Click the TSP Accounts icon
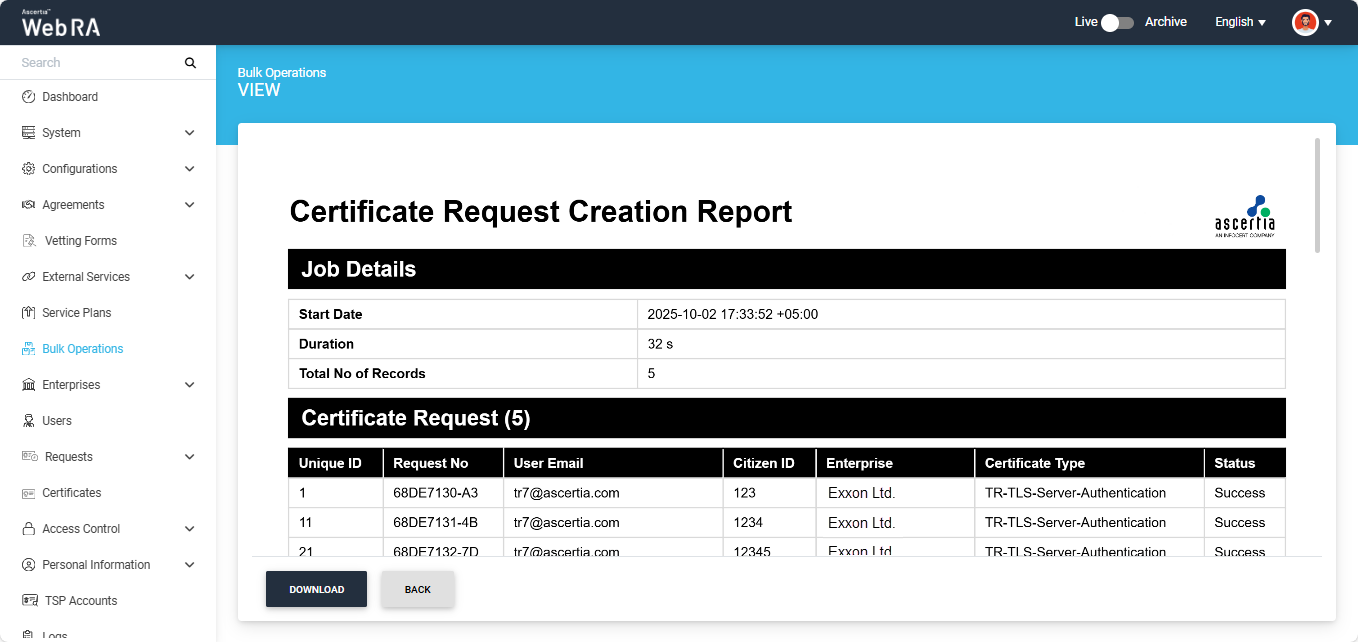 click(x=29, y=601)
